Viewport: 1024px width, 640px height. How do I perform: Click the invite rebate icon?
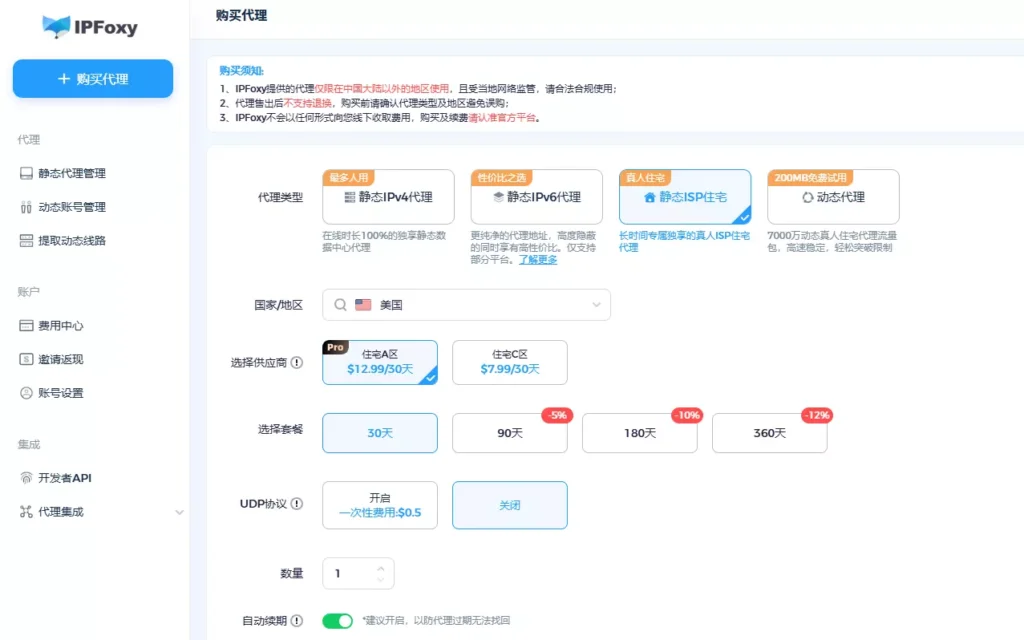click(x=27, y=360)
